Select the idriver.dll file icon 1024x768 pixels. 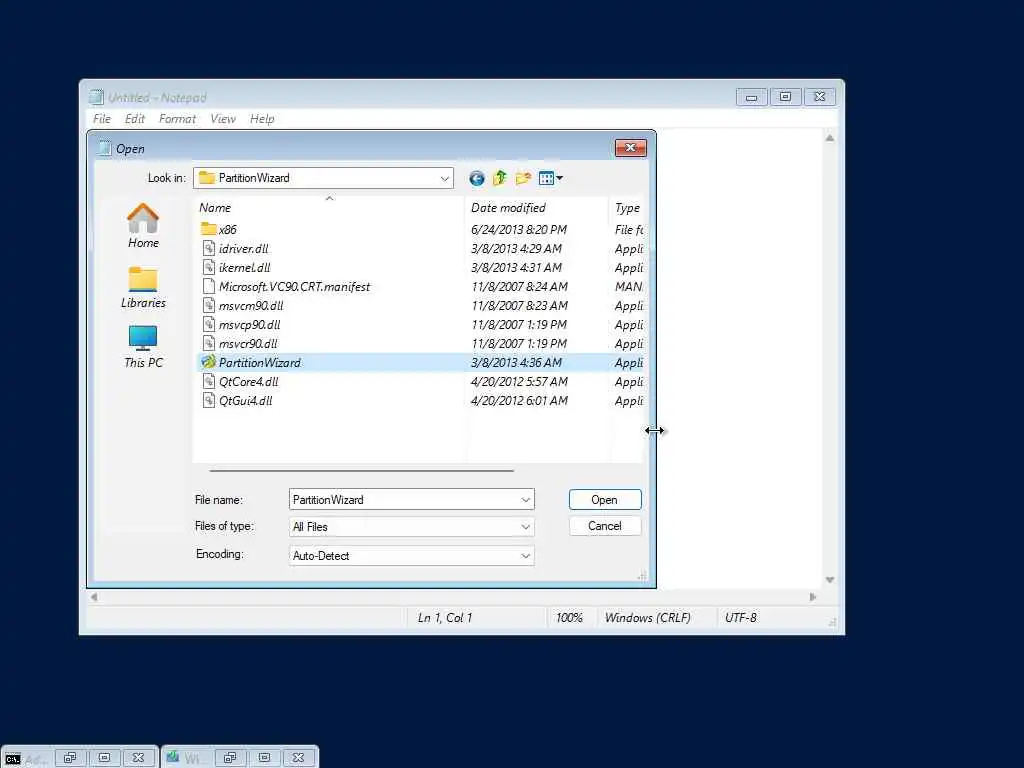(x=209, y=248)
